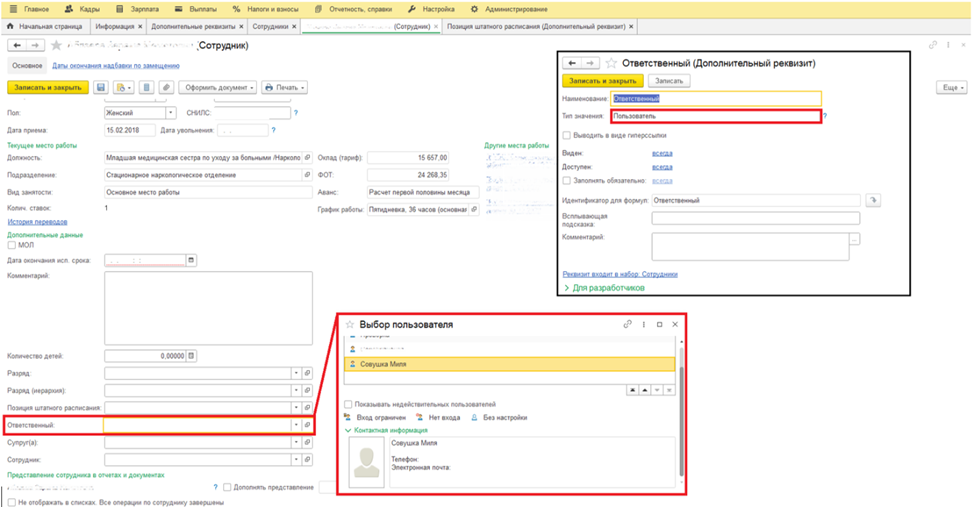Click the paperclip attached files icon

point(166,88)
